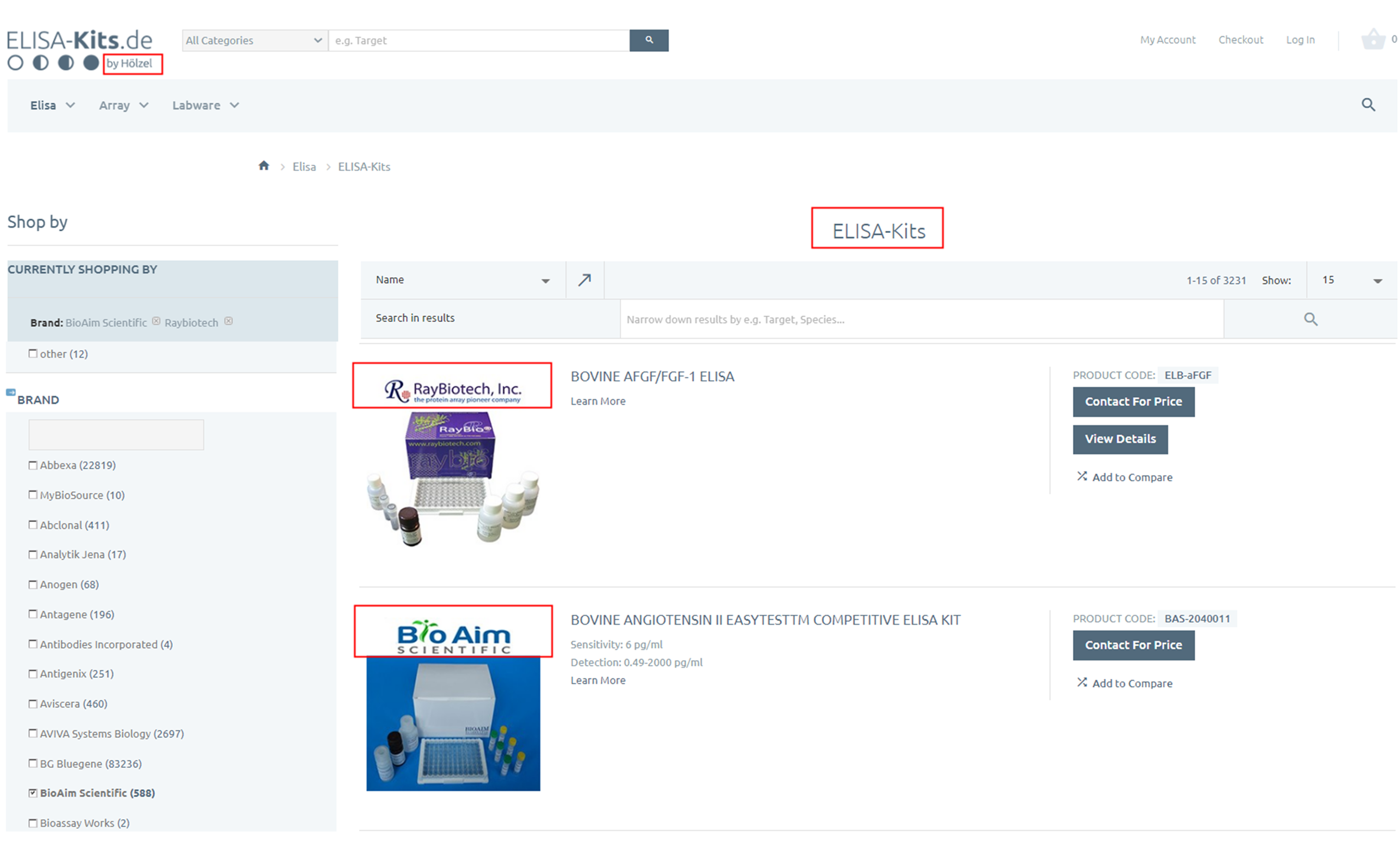Uncheck the BioAim Scientific (588) checkbox
1400x851 pixels.
(x=33, y=793)
